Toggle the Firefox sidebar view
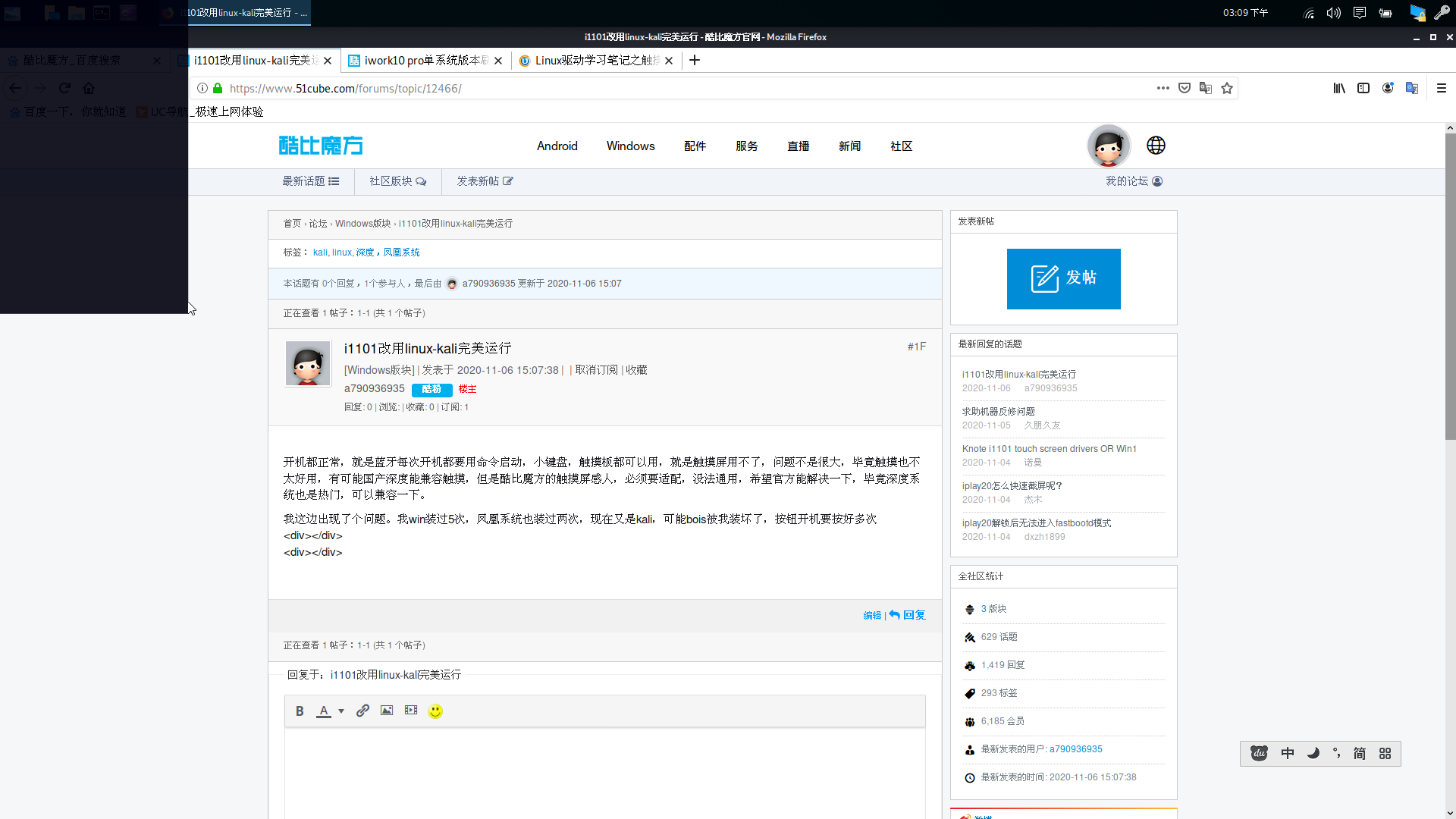 coord(1363,88)
